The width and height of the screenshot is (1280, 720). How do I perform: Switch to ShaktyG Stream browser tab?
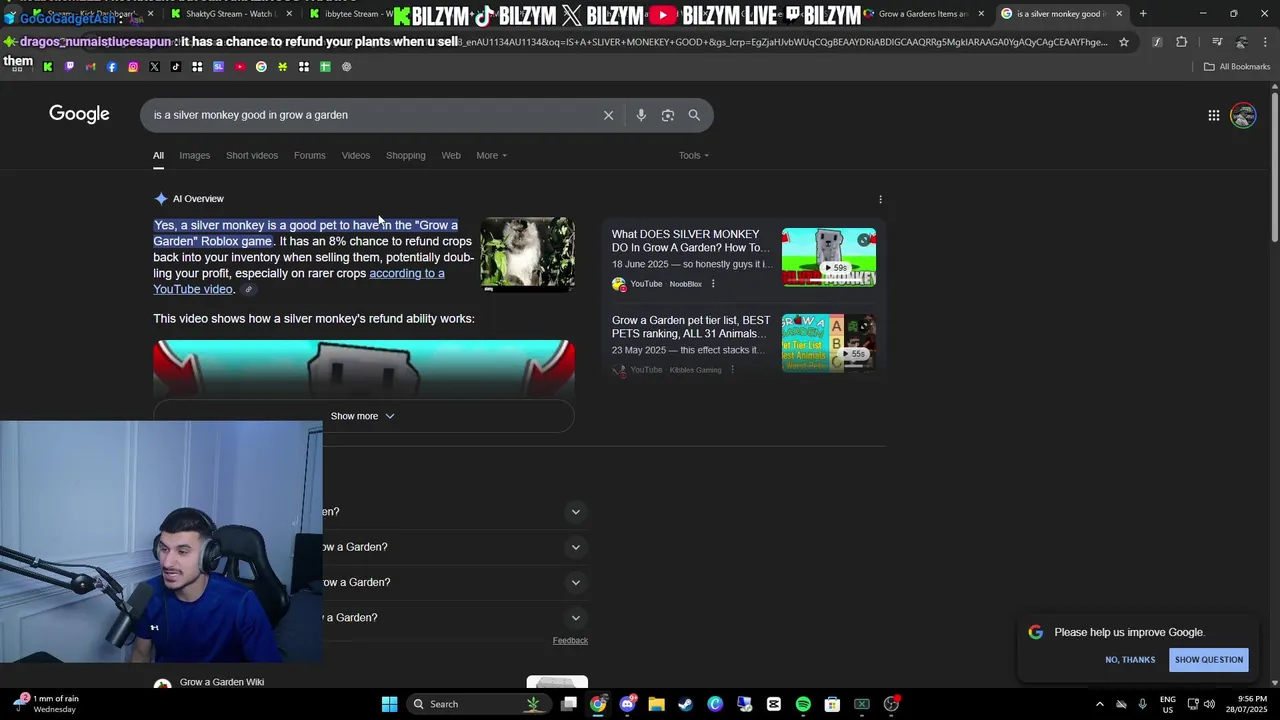pos(230,14)
